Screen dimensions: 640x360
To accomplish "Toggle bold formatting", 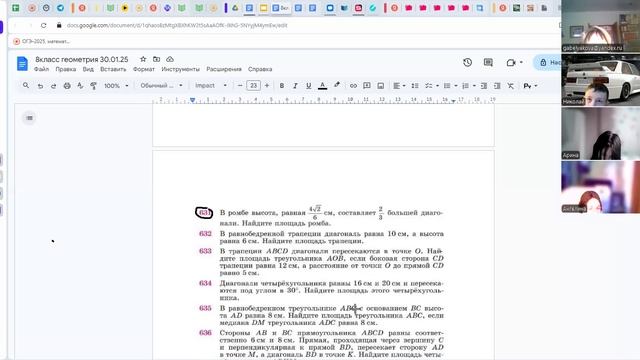I will tap(281, 86).
